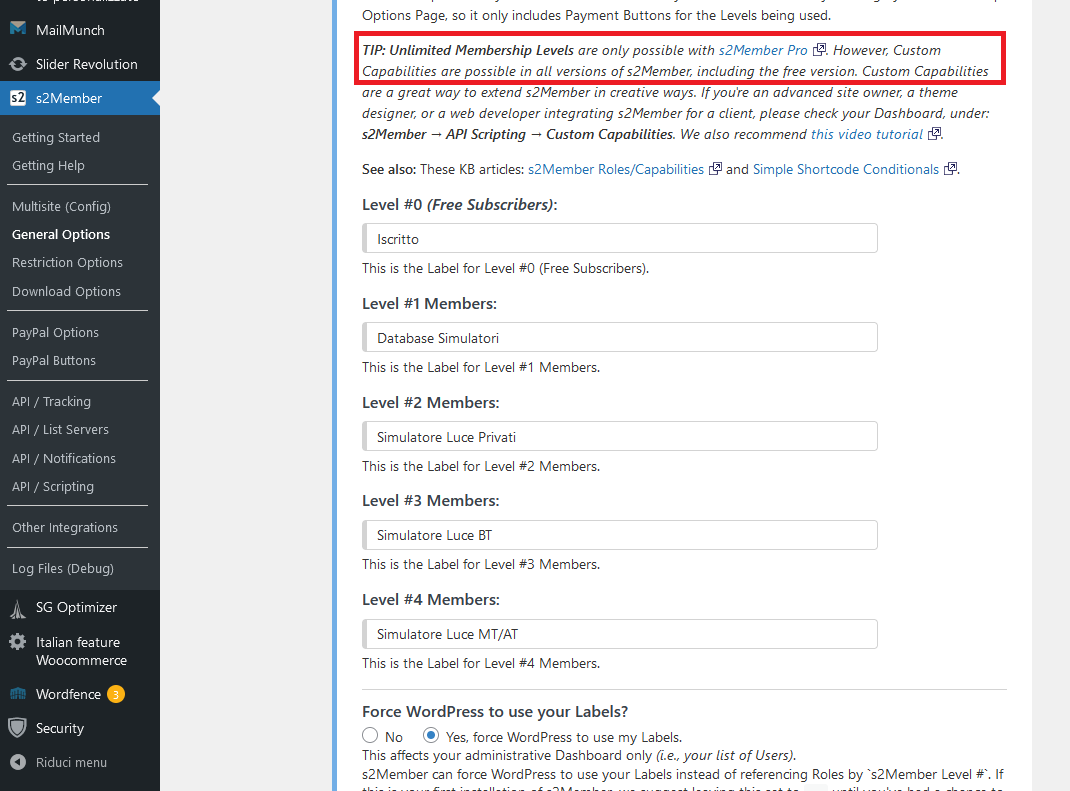The height and width of the screenshot is (791, 1070).
Task: Edit Level #2 field Simulatore Luce Privati
Action: (x=620, y=436)
